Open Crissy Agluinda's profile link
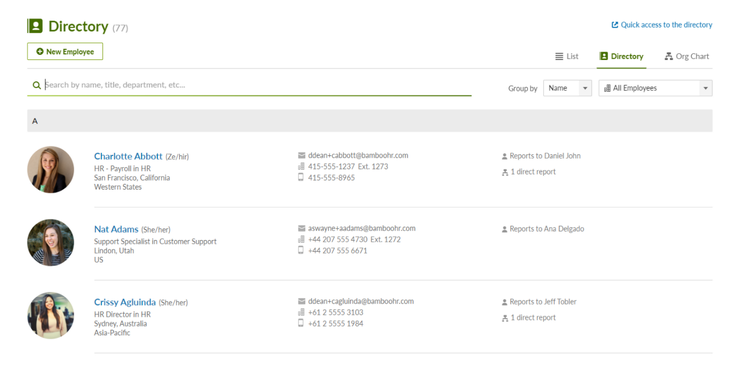 125,302
